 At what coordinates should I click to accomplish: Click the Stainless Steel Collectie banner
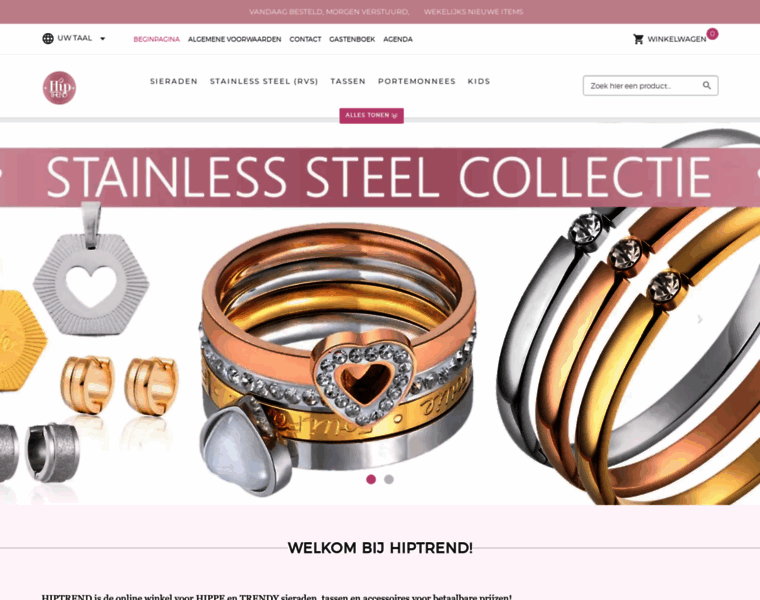tap(380, 177)
